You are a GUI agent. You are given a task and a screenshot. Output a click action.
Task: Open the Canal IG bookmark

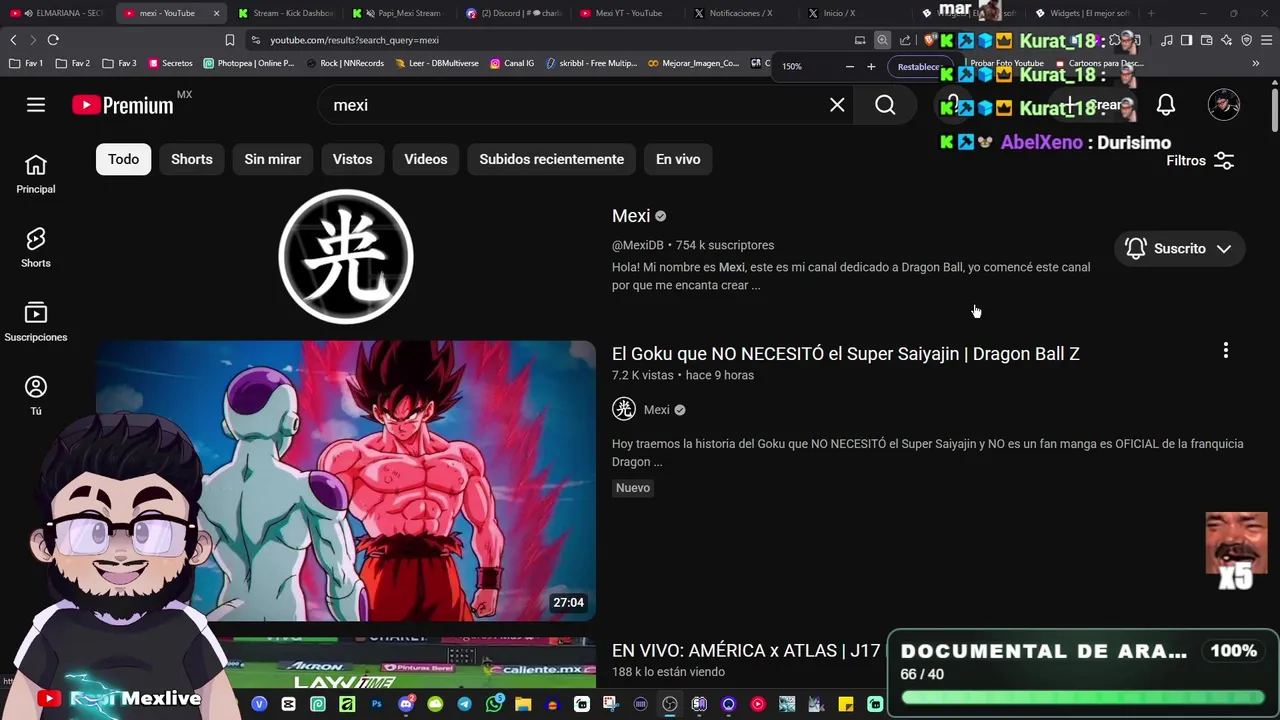(x=512, y=63)
